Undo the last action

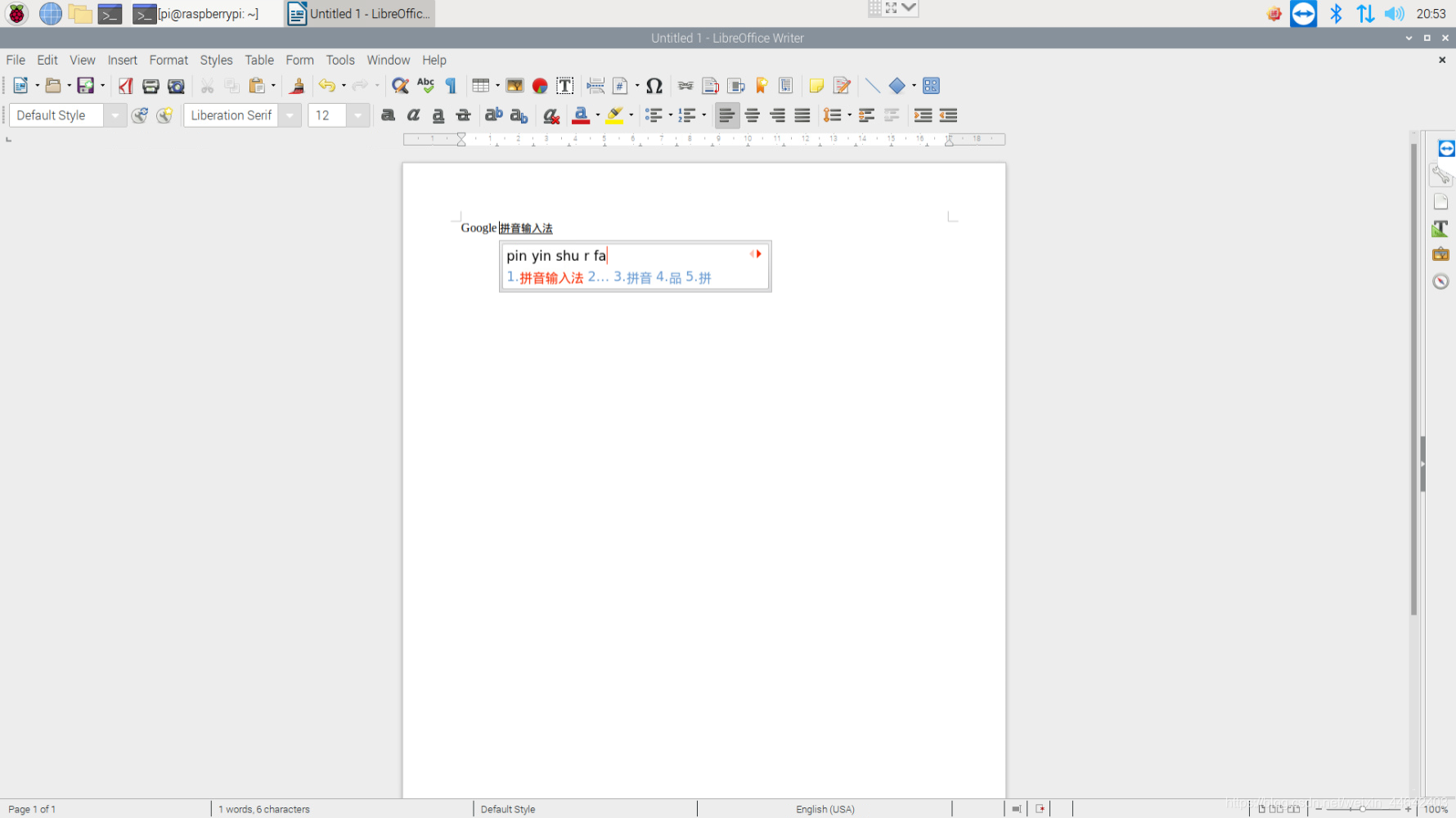[327, 86]
